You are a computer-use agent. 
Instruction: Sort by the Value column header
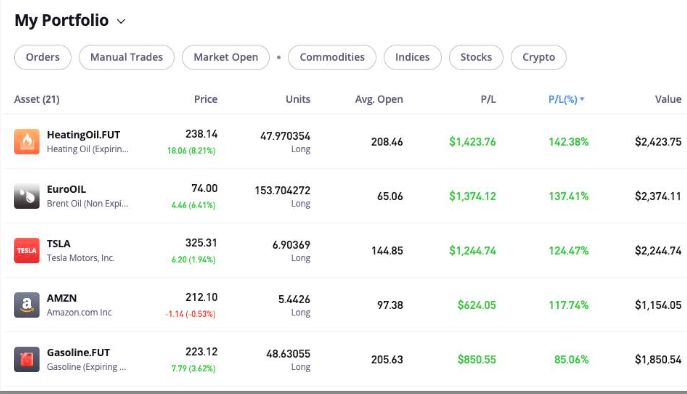[668, 99]
